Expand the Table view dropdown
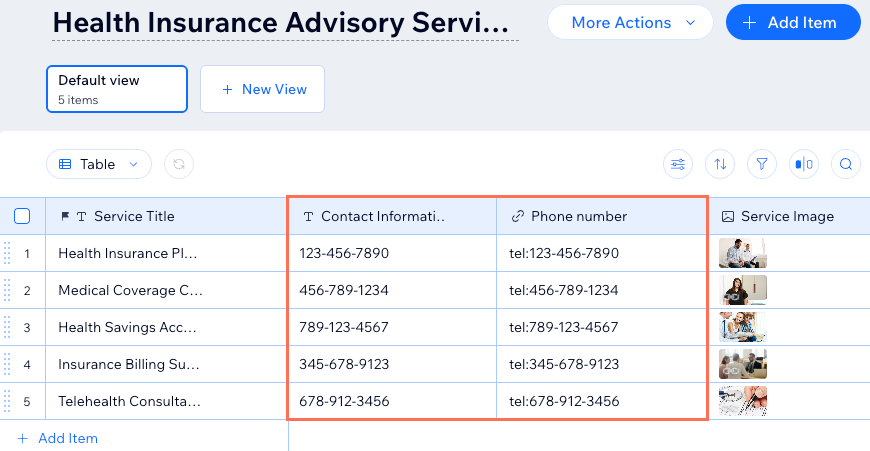 coord(98,164)
